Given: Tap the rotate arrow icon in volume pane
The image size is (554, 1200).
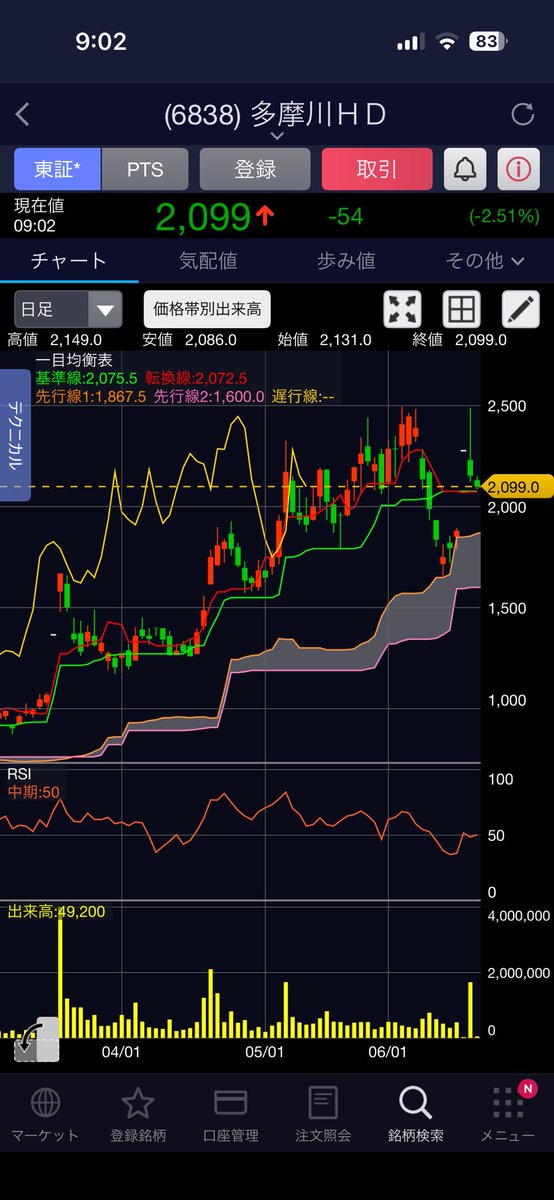Looking at the screenshot, I should [x=36, y=1040].
